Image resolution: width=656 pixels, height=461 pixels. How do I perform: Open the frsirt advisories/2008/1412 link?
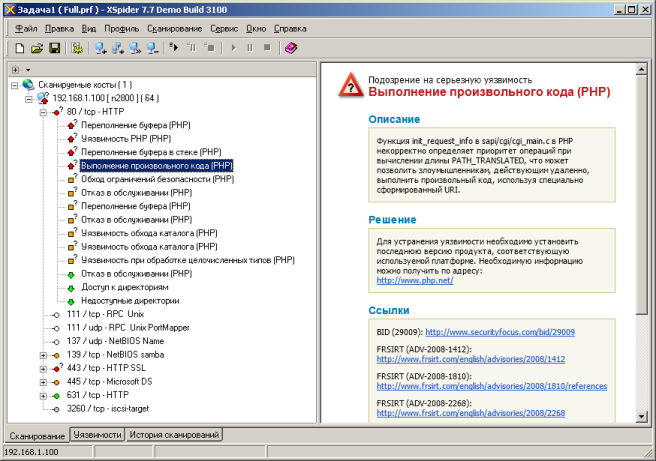point(471,359)
